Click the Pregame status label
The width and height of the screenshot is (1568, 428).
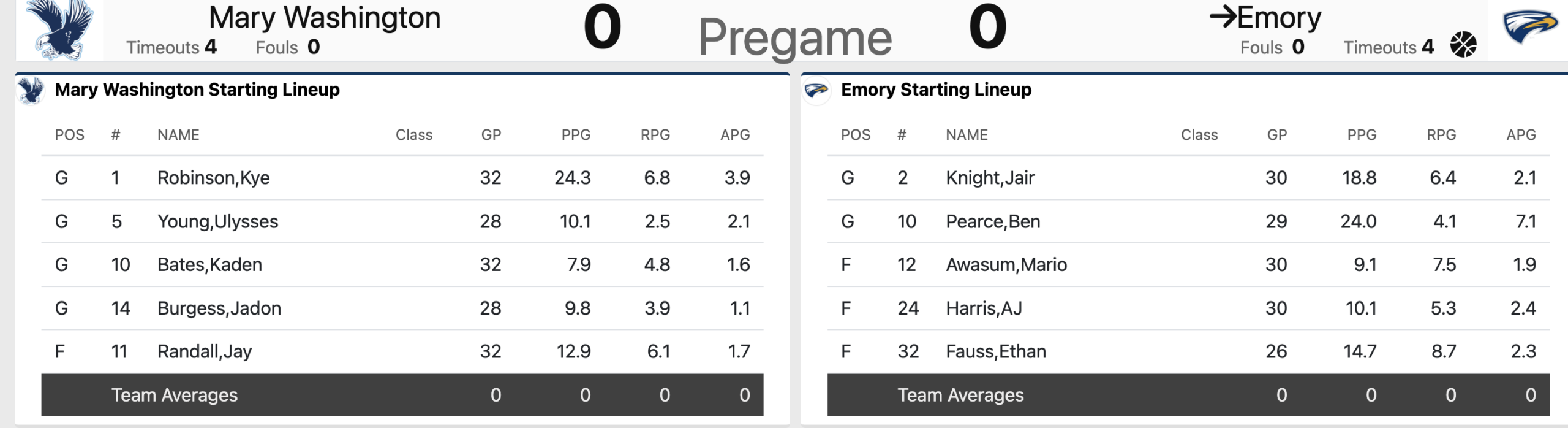795,37
